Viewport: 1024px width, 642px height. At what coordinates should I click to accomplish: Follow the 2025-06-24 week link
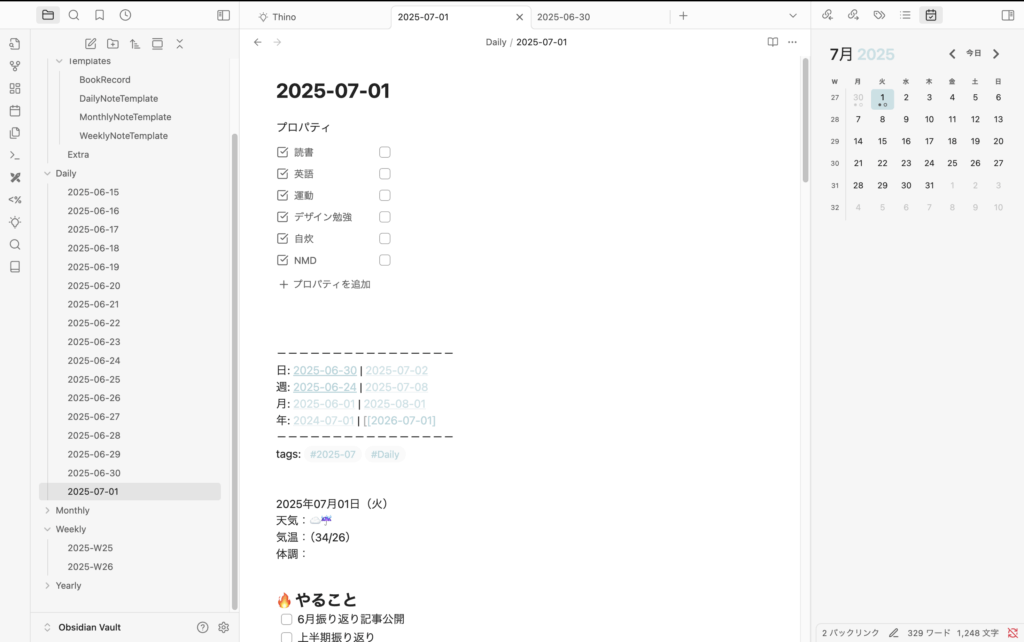[324, 387]
